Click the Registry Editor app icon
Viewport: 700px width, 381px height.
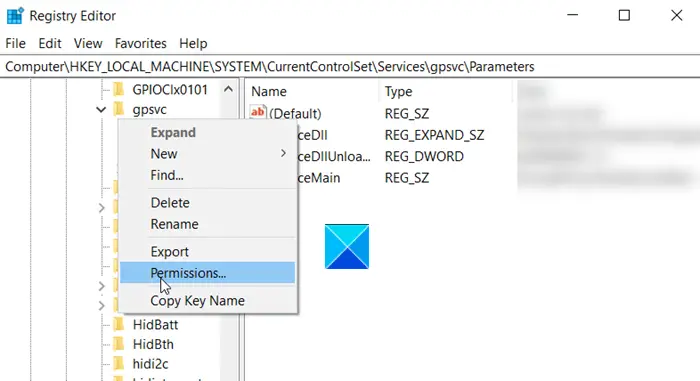pos(15,16)
